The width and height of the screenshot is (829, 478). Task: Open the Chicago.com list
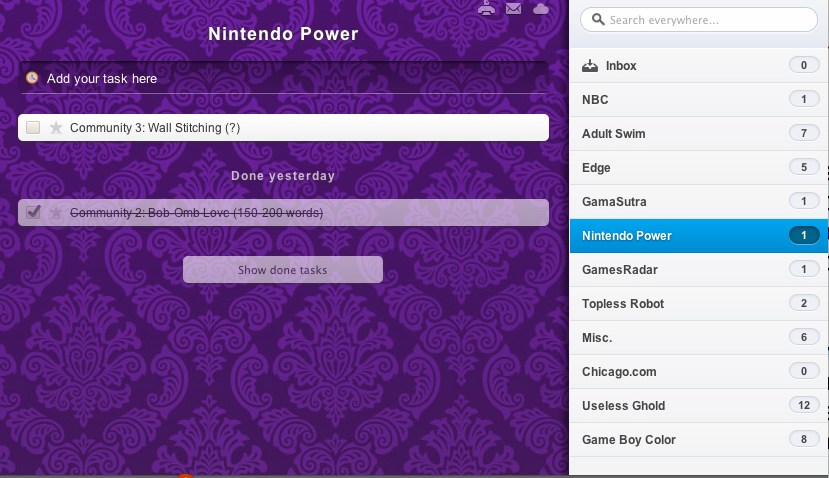pos(699,371)
